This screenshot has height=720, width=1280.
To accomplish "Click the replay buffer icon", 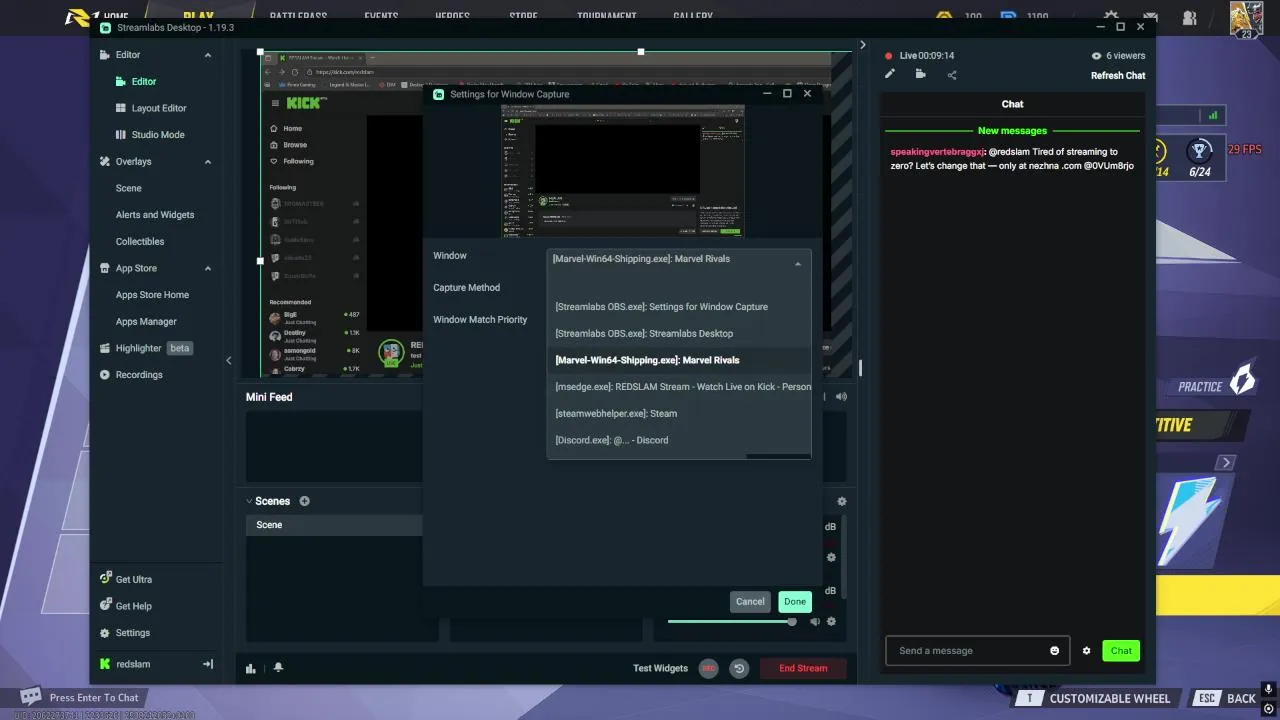I will click(739, 668).
